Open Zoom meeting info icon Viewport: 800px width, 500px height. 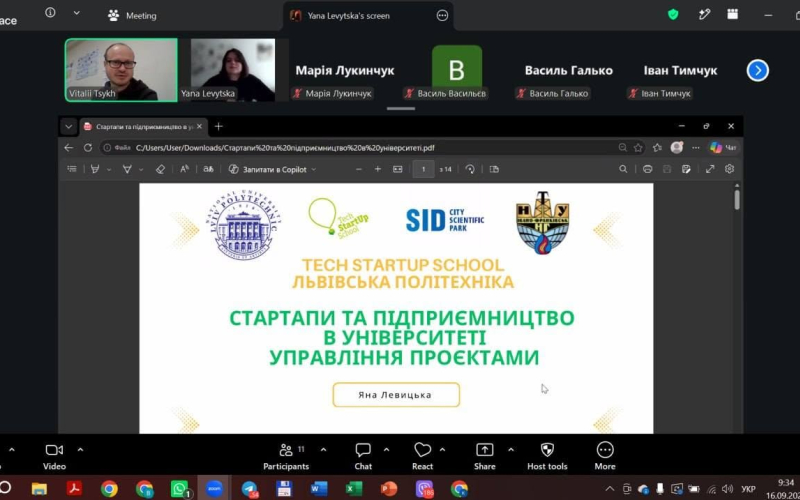coord(50,13)
